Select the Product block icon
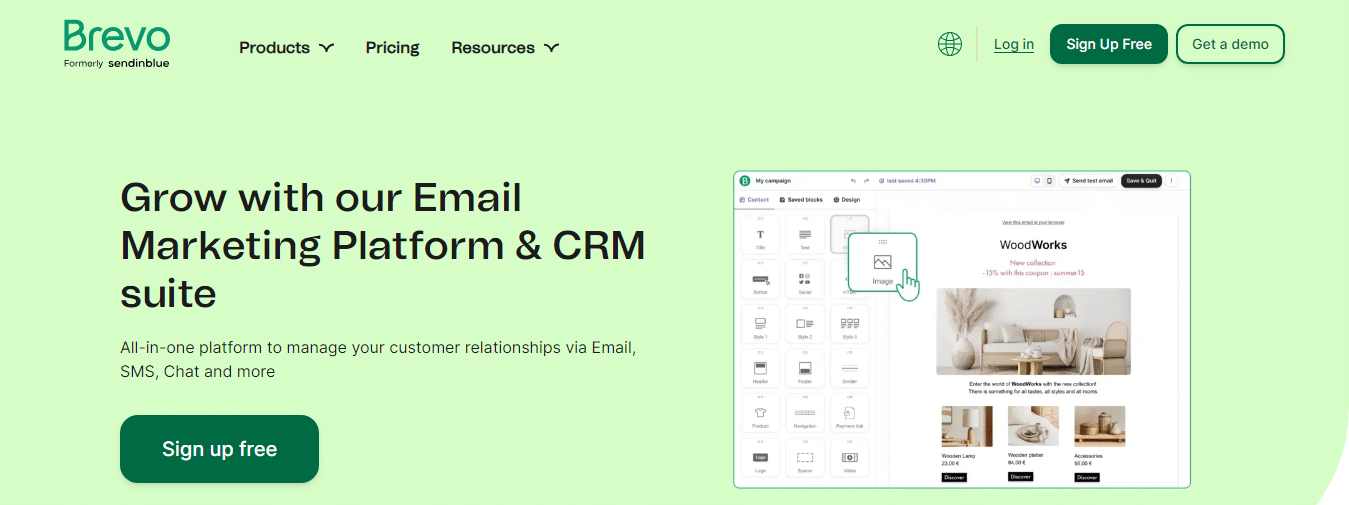1349x505 pixels. (760, 413)
